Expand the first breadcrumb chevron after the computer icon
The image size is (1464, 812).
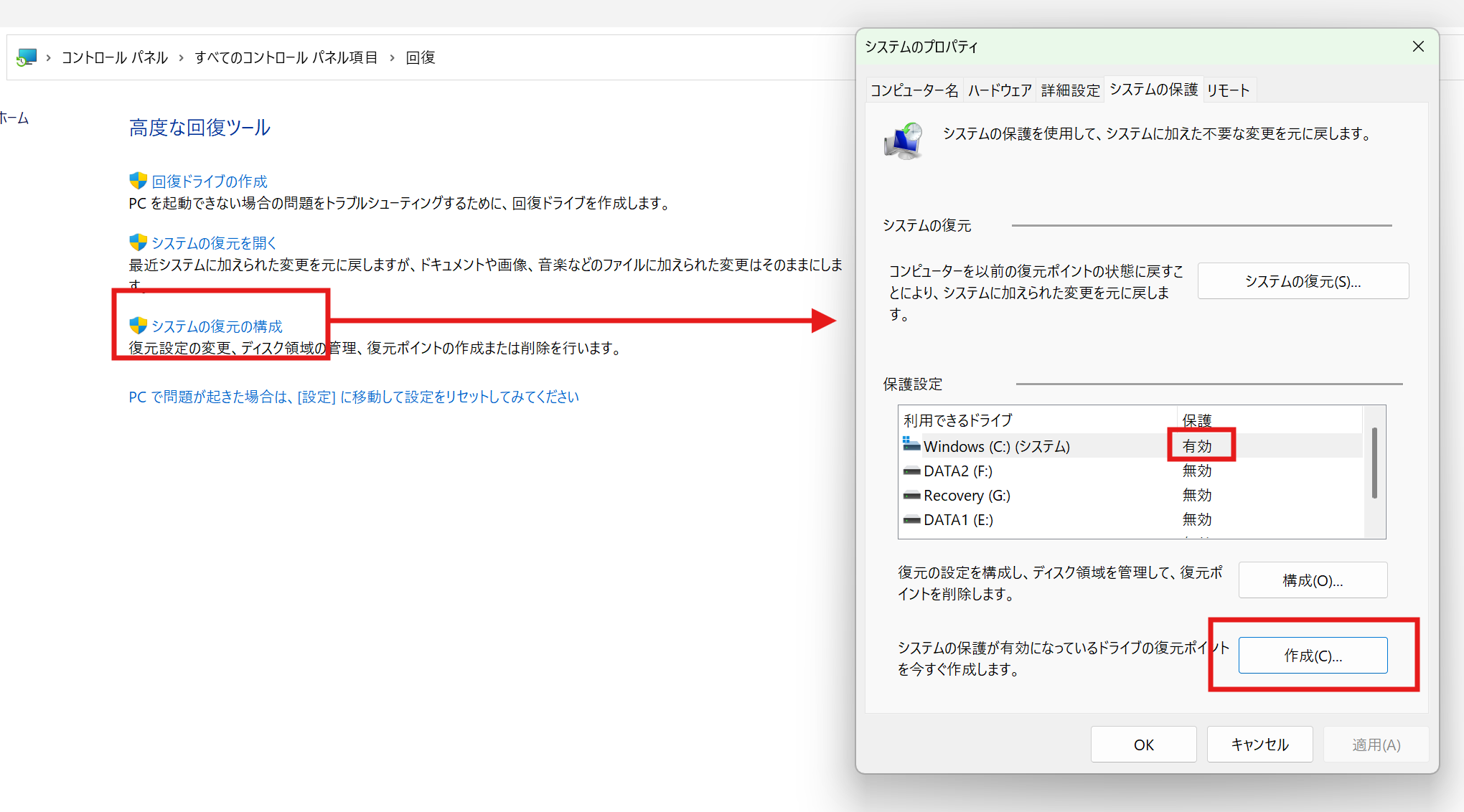point(48,57)
